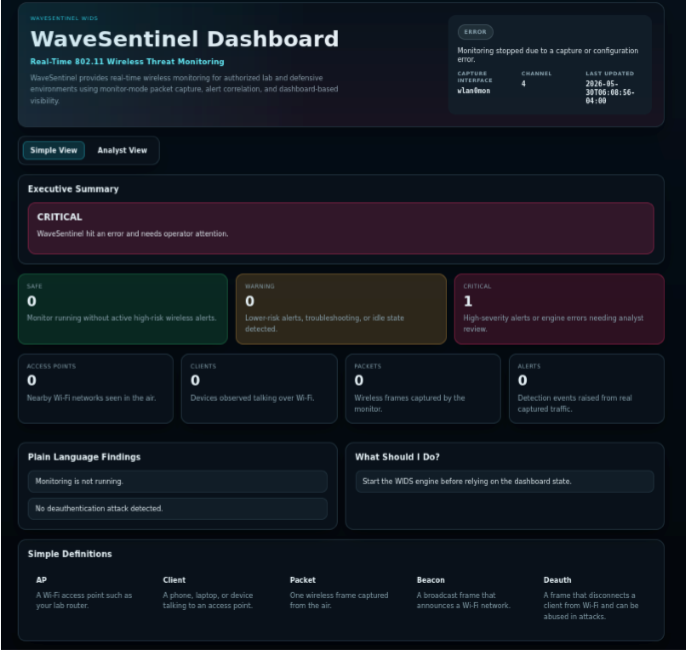Click 'Monitoring stopped due to a capture' message
Image resolution: width=686 pixels, height=652 pixels.
point(547,55)
